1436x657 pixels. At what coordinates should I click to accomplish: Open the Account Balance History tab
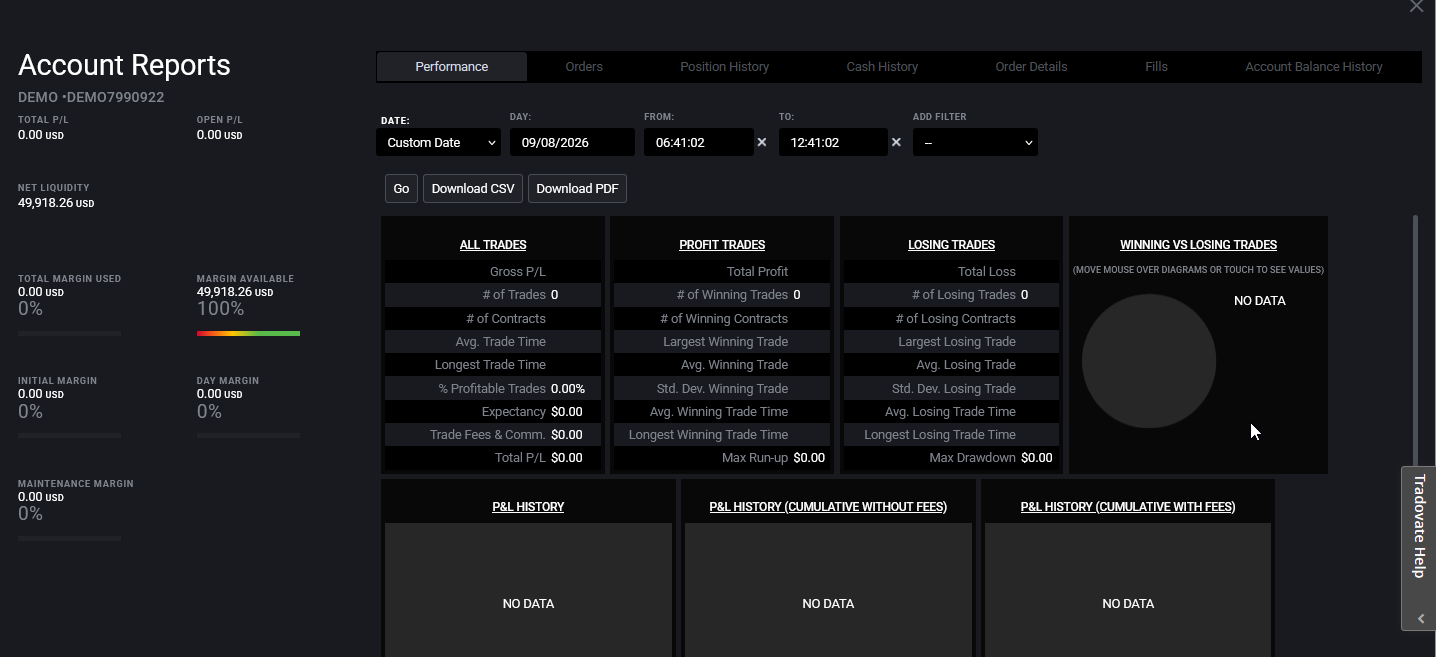[x=1314, y=67]
